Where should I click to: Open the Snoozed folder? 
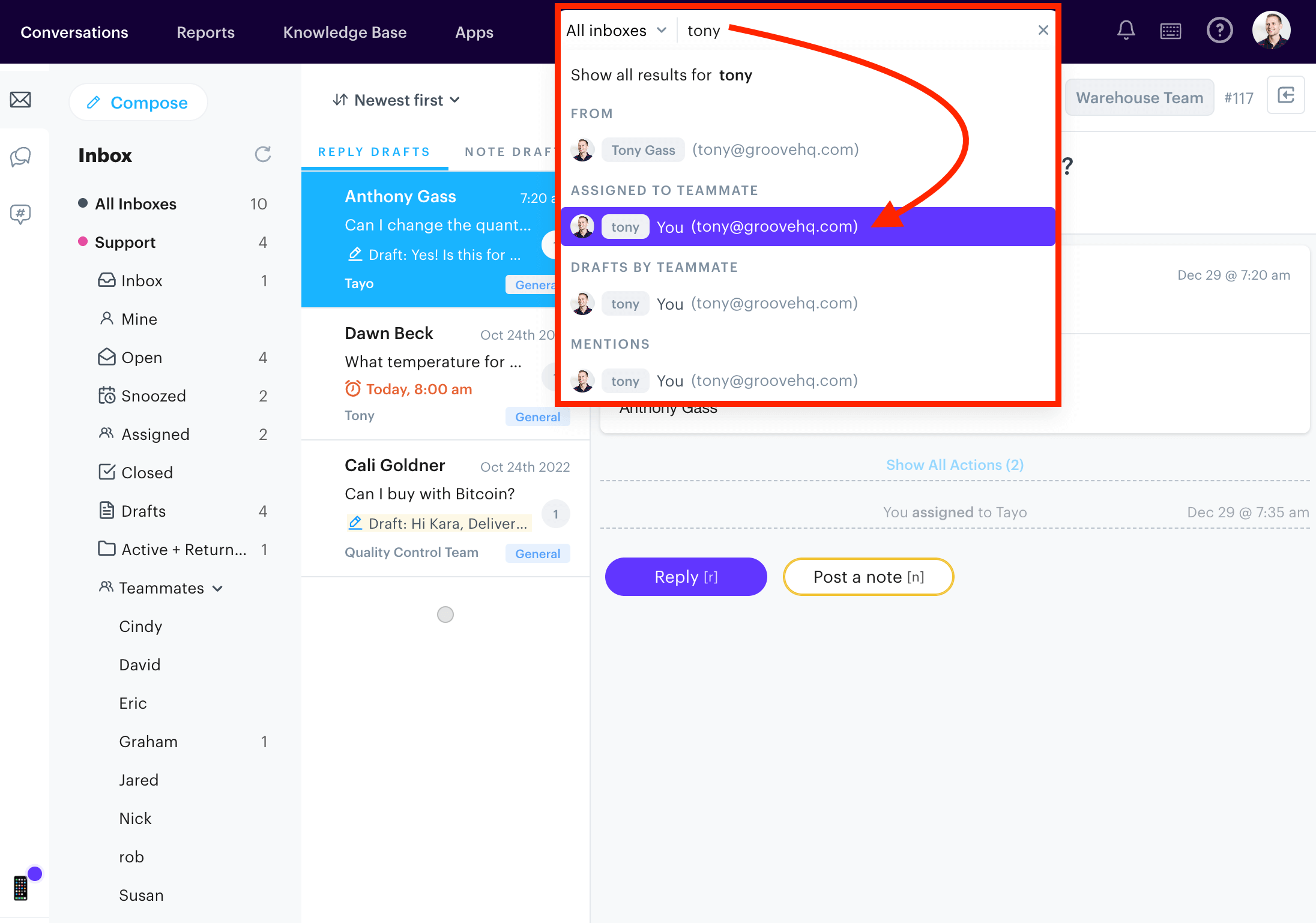[x=153, y=396]
